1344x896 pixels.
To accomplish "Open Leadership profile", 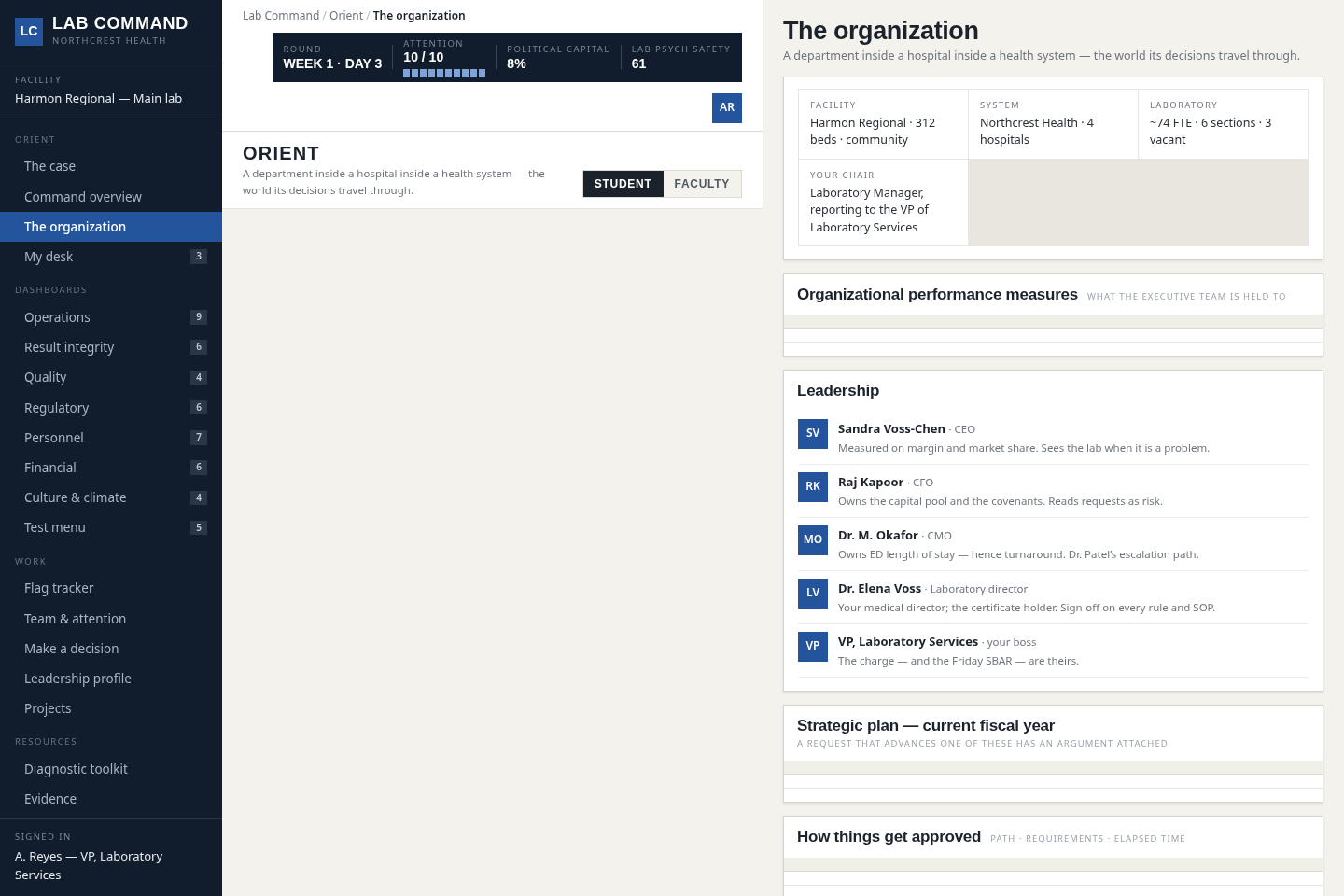I will click(111, 679).
